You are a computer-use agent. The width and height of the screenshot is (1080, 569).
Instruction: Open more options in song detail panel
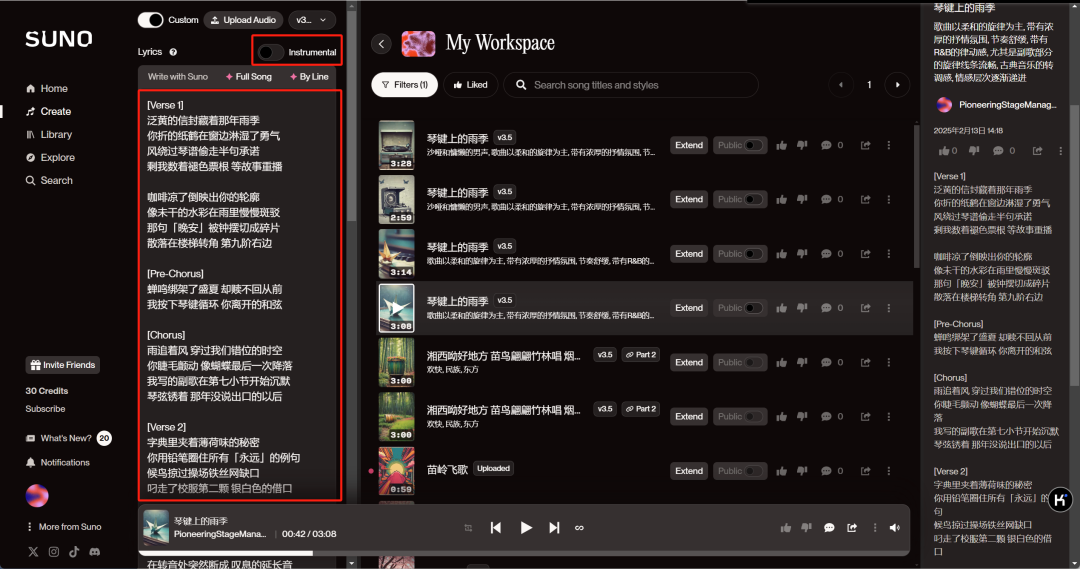1060,151
